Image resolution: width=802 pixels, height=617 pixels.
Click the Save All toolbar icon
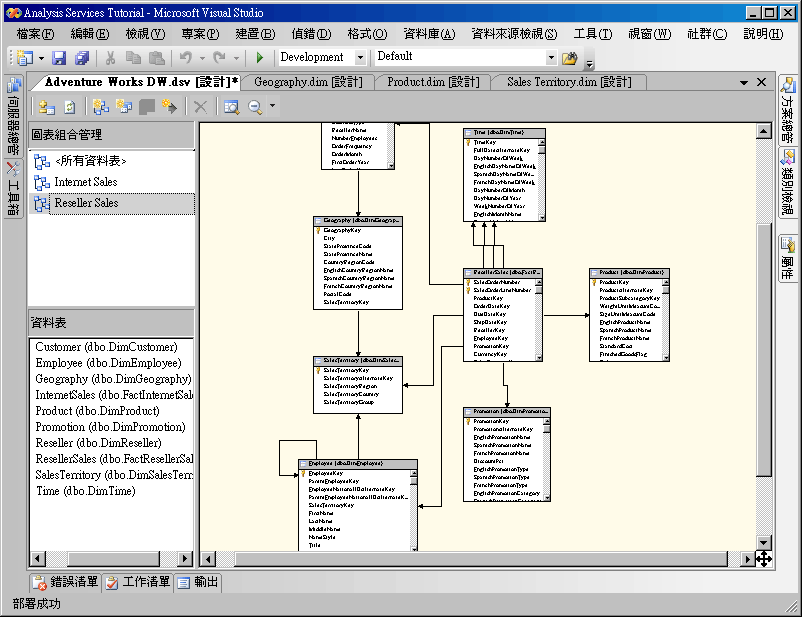pos(82,57)
